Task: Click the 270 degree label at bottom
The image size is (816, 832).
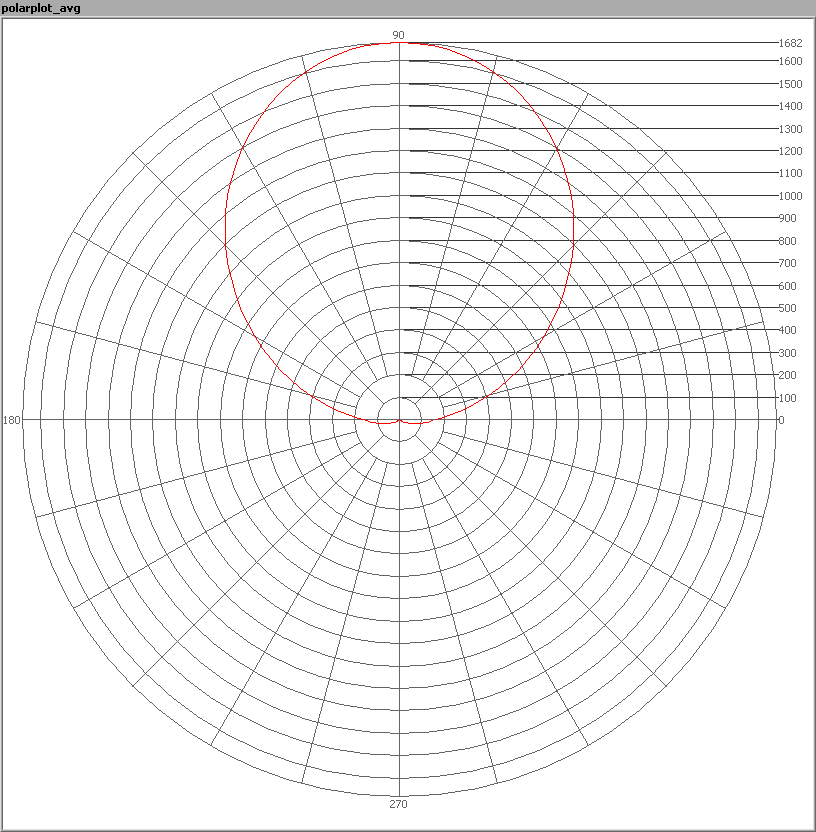Action: (398, 804)
